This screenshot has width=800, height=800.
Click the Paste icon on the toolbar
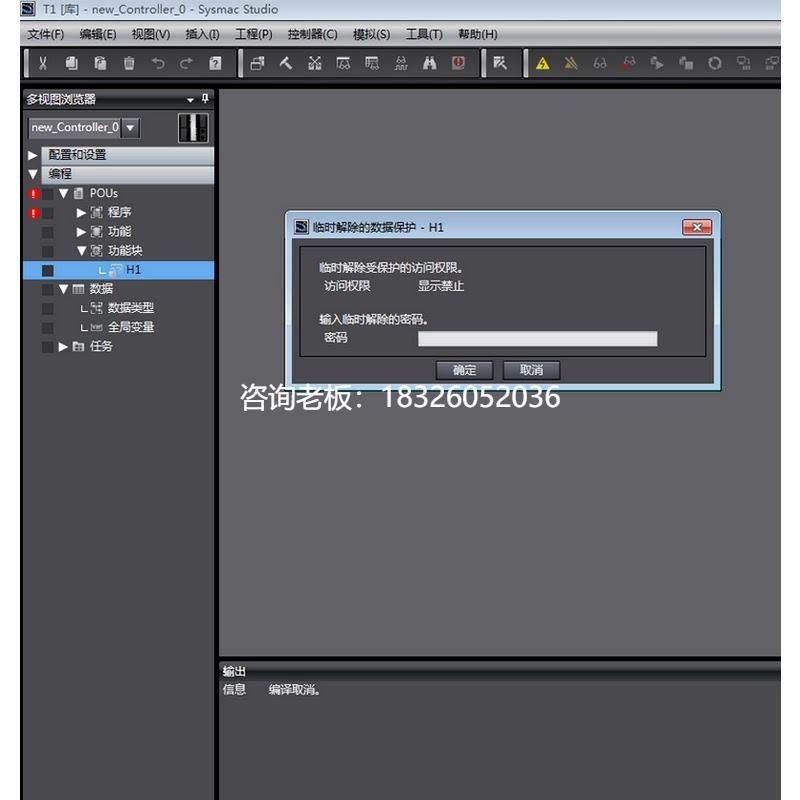pos(100,63)
